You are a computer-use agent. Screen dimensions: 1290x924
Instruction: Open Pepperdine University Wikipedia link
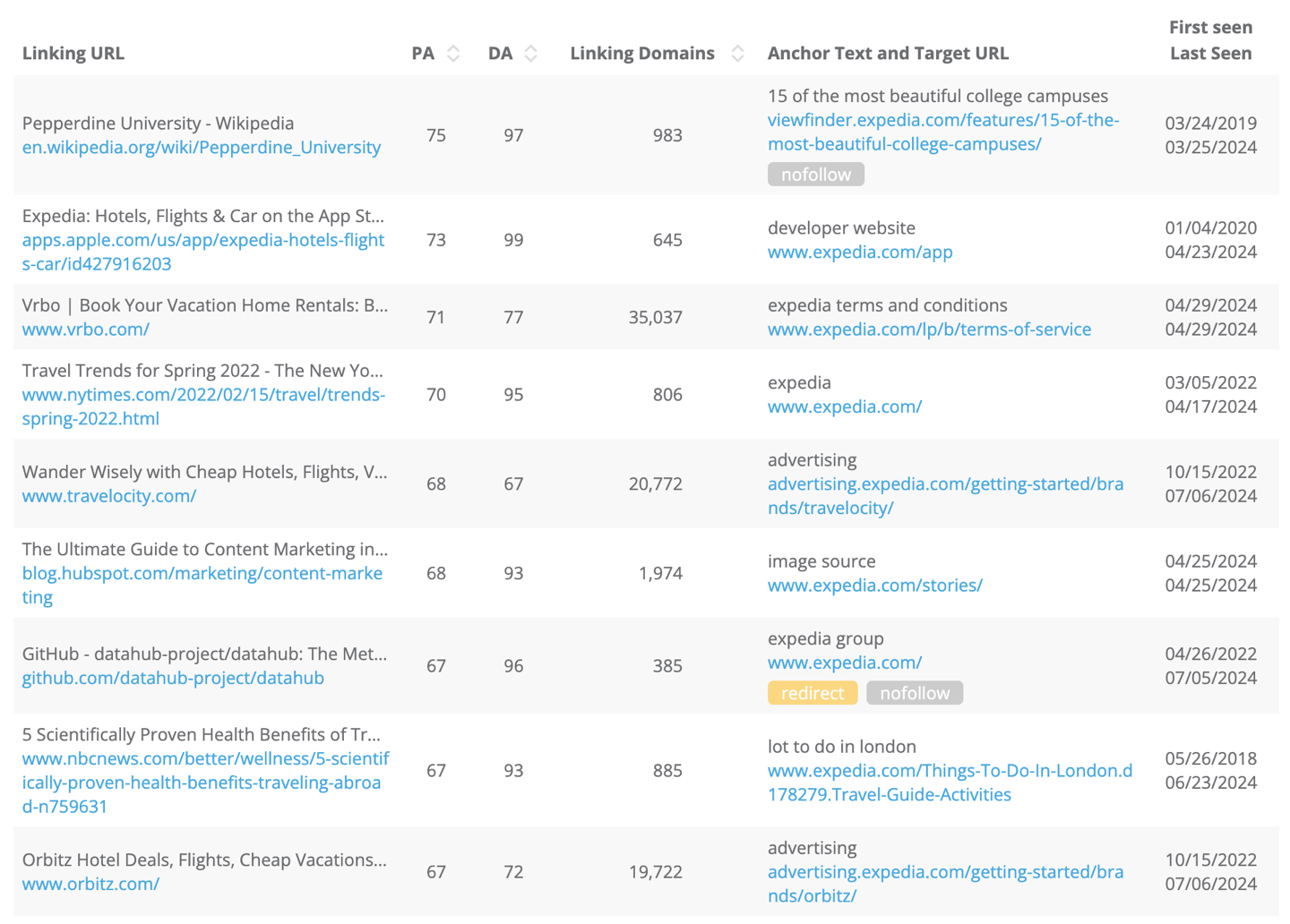pos(202,147)
